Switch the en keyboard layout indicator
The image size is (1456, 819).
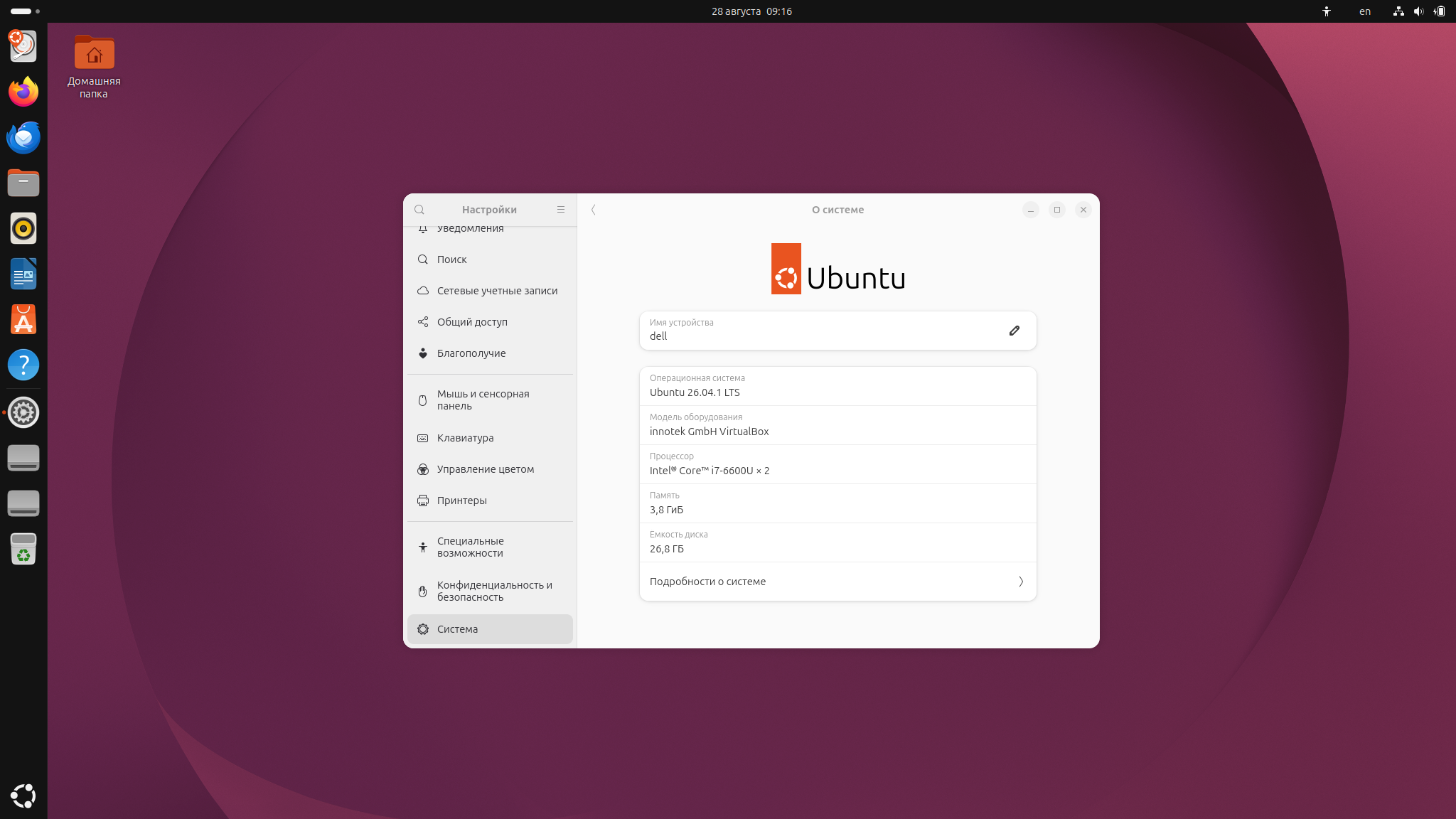click(x=1365, y=11)
